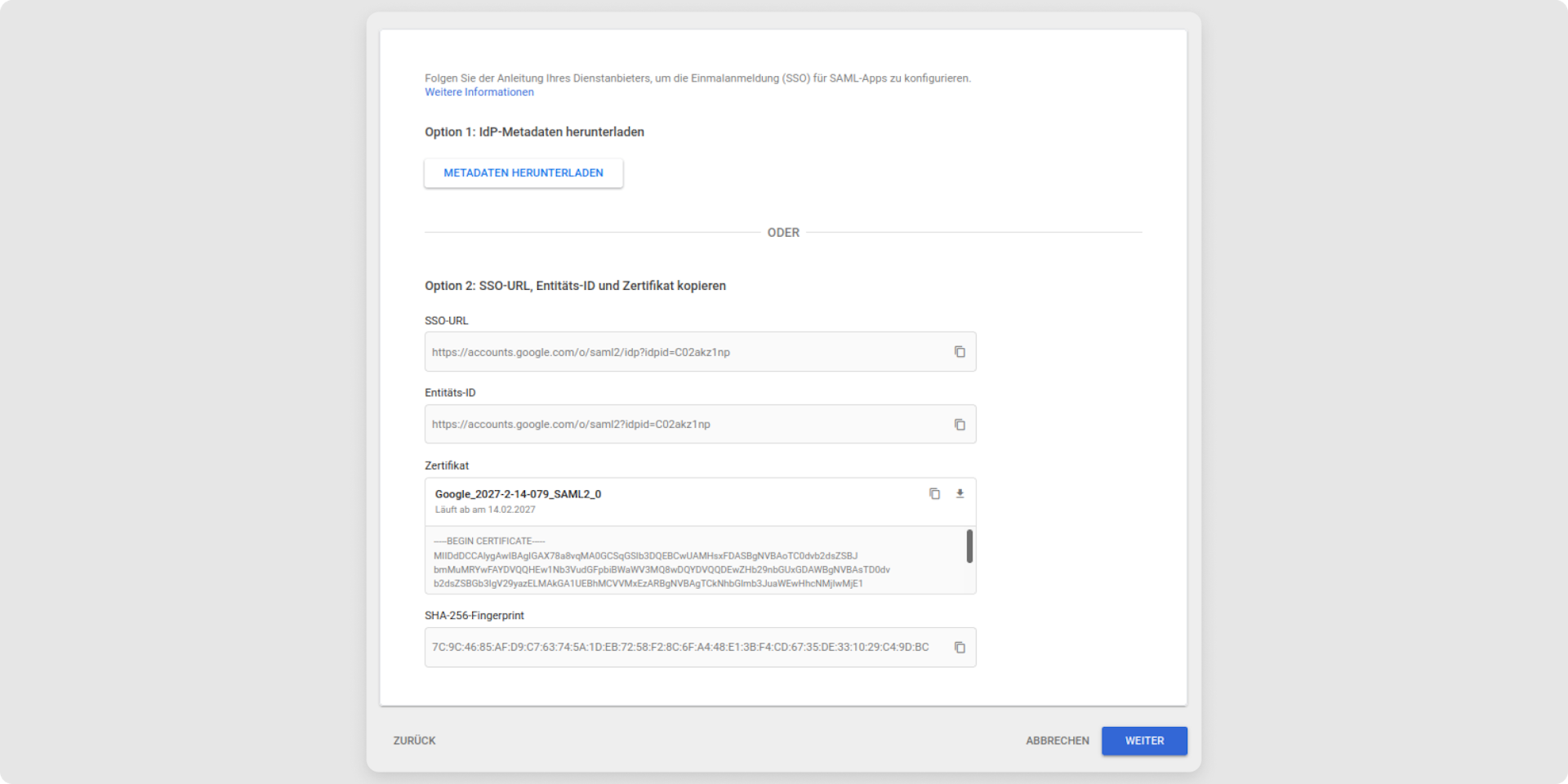Click the certificate line starting with b2dsZSBGb3Ig
Image resolution: width=1568 pixels, height=784 pixels.
(648, 584)
